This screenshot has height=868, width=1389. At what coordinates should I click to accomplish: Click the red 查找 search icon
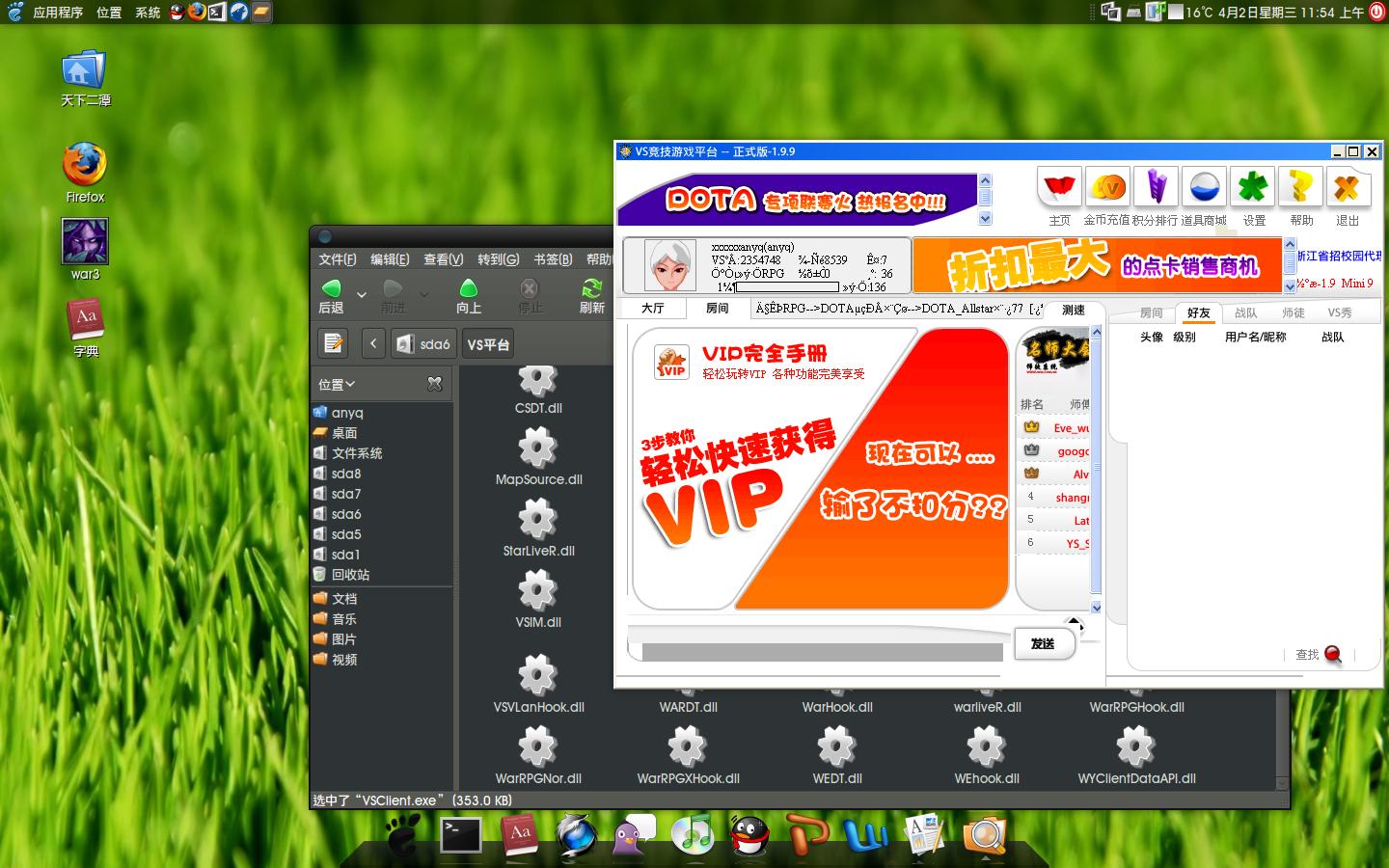tap(1333, 654)
